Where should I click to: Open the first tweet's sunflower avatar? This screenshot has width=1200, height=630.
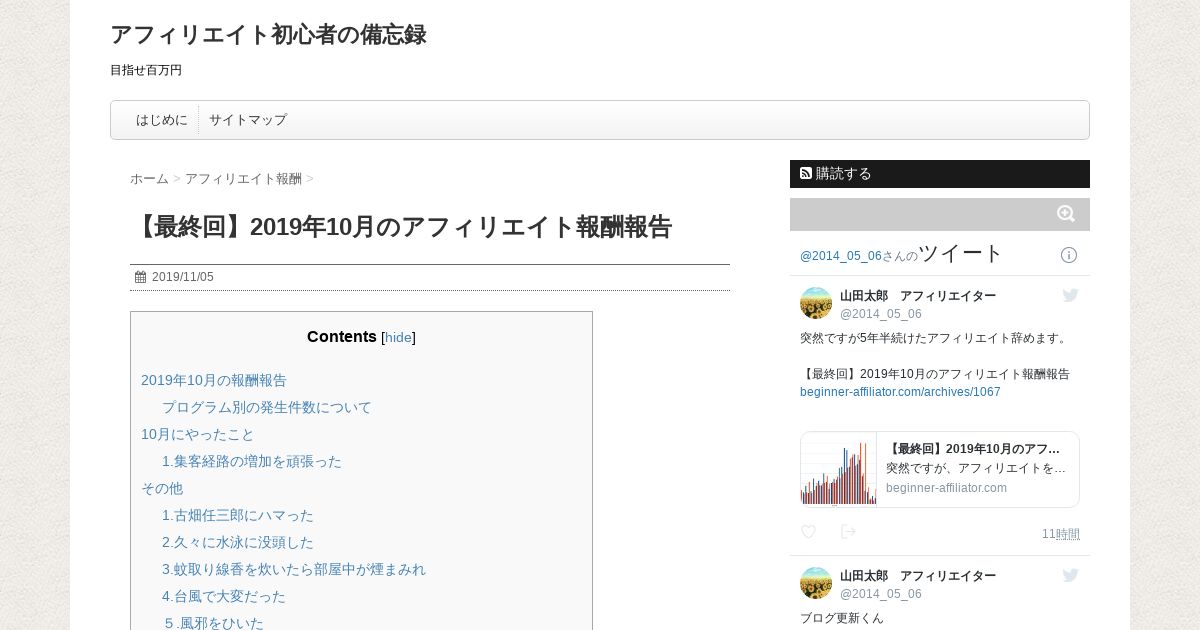pyautogui.click(x=816, y=303)
